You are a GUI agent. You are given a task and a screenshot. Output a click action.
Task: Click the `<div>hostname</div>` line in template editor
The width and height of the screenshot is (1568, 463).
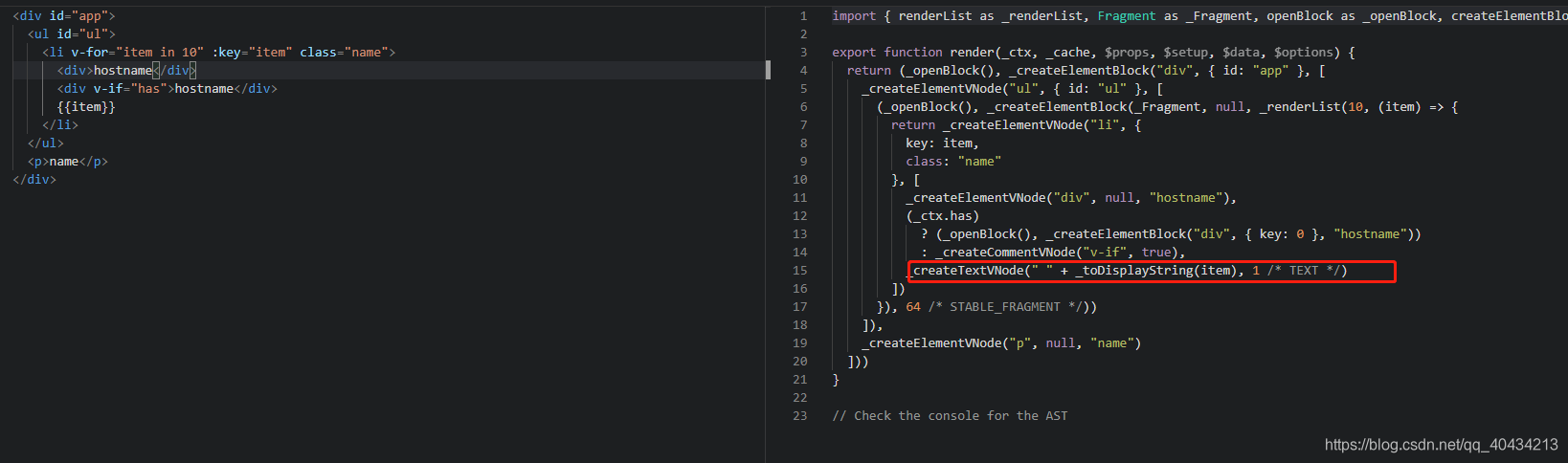pos(126,70)
